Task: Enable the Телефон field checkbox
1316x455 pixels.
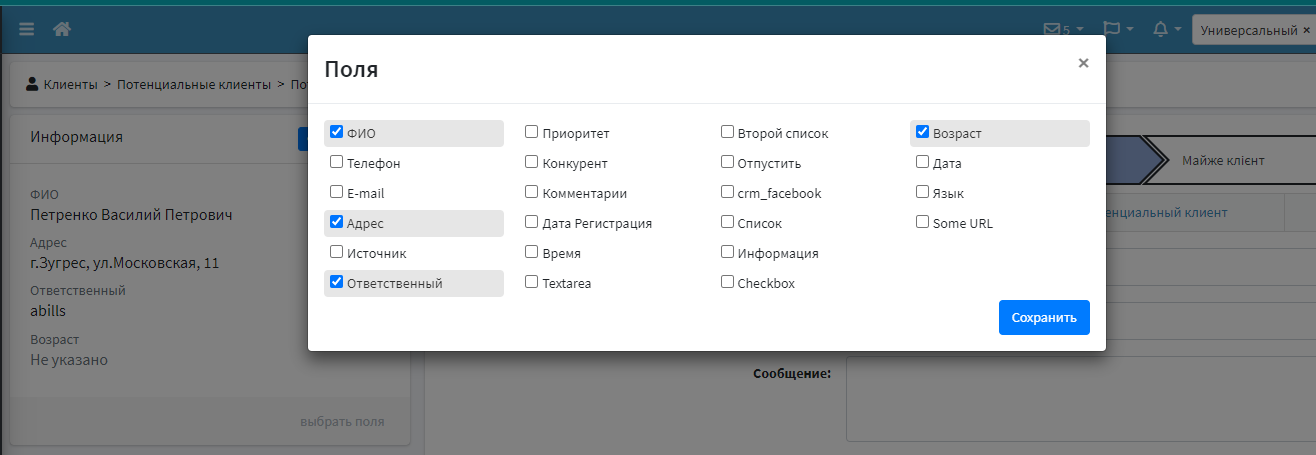Action: point(337,162)
